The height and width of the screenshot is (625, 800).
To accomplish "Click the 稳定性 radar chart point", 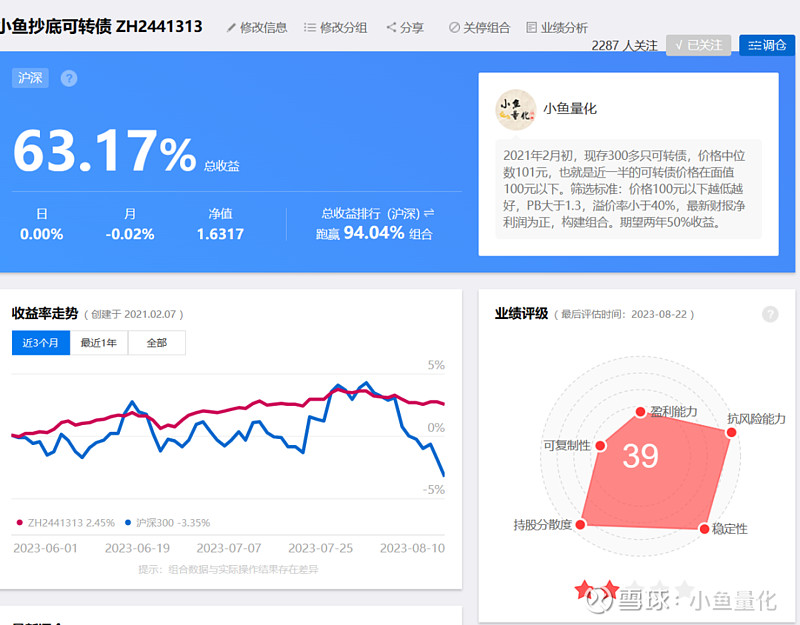I will click(704, 529).
